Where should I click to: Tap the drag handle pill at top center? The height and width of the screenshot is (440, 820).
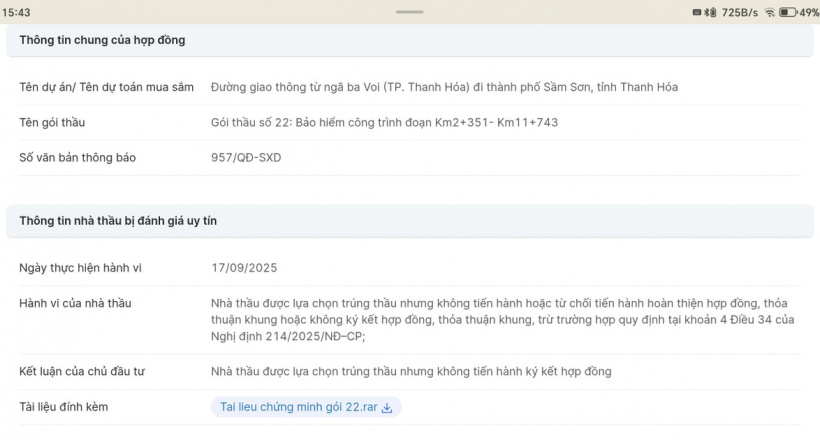(410, 12)
